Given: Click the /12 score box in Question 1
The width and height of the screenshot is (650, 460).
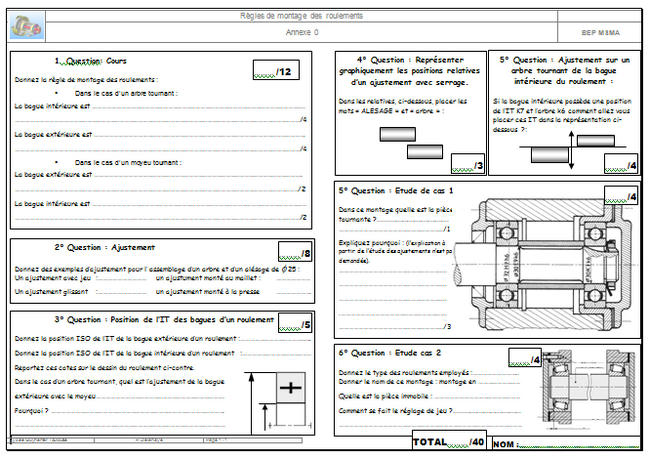Looking at the screenshot, I should (271, 70).
